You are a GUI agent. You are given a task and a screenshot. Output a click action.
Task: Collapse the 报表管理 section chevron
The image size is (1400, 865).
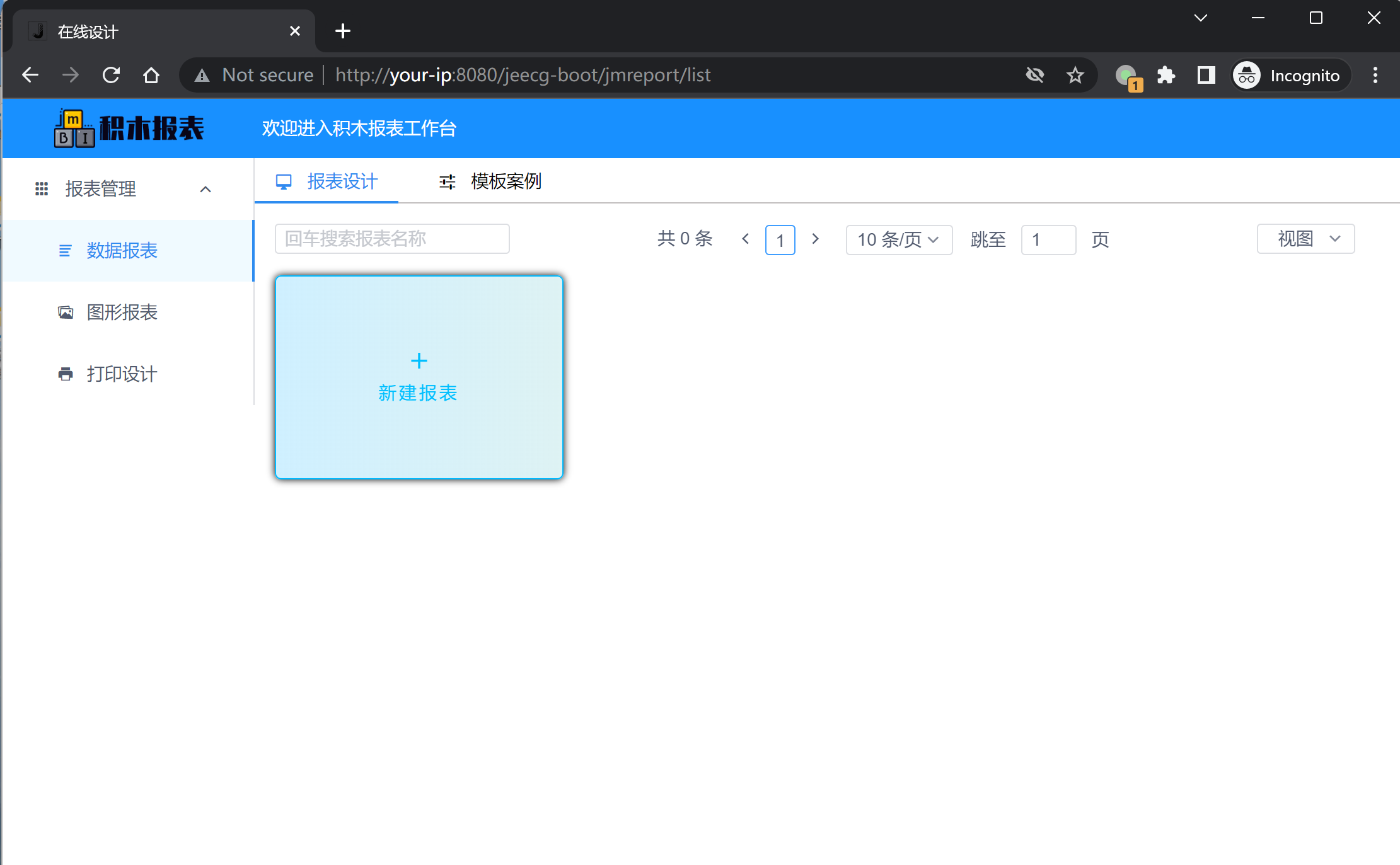pos(205,188)
